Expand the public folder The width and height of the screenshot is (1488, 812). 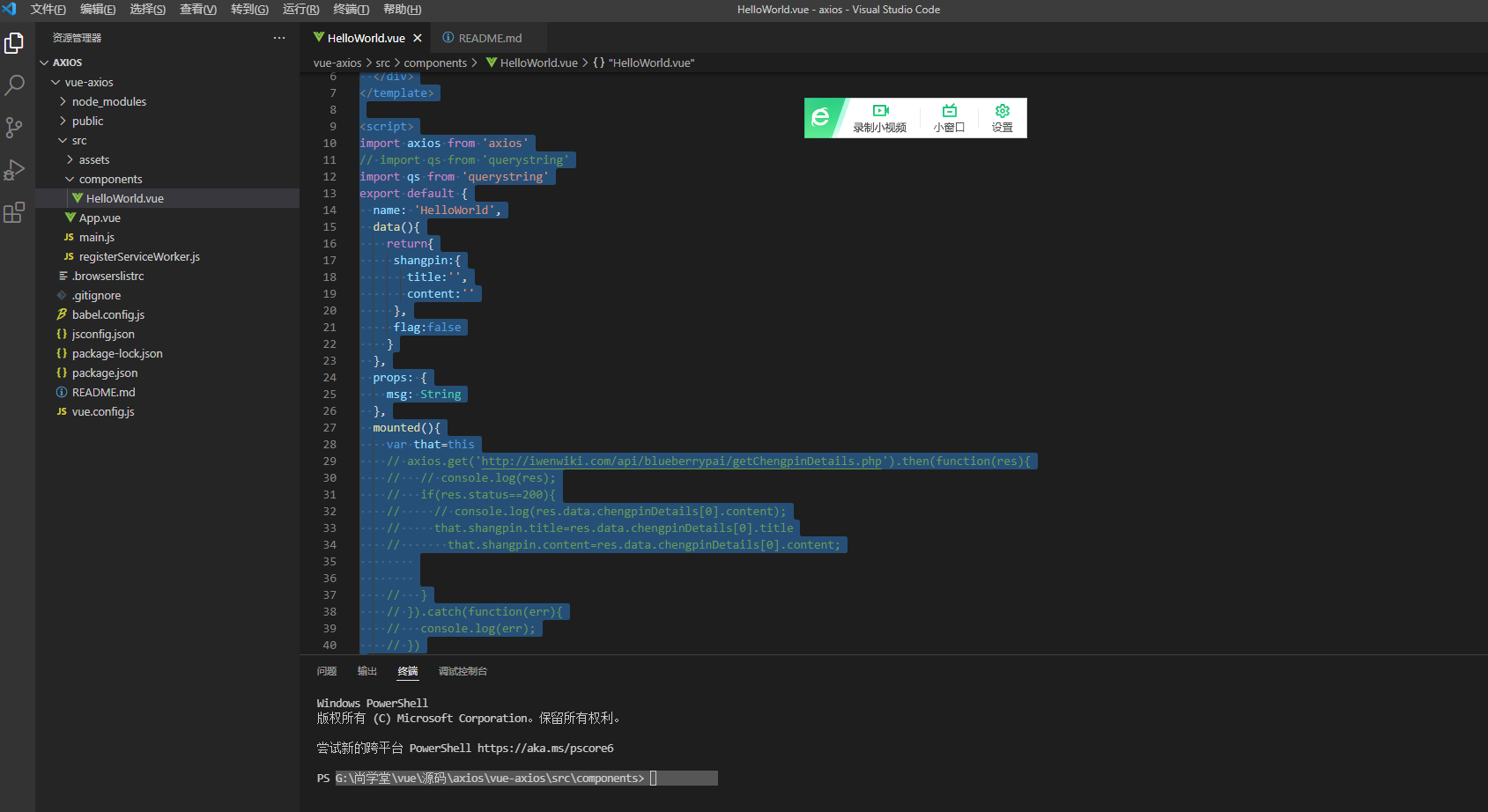[63, 121]
